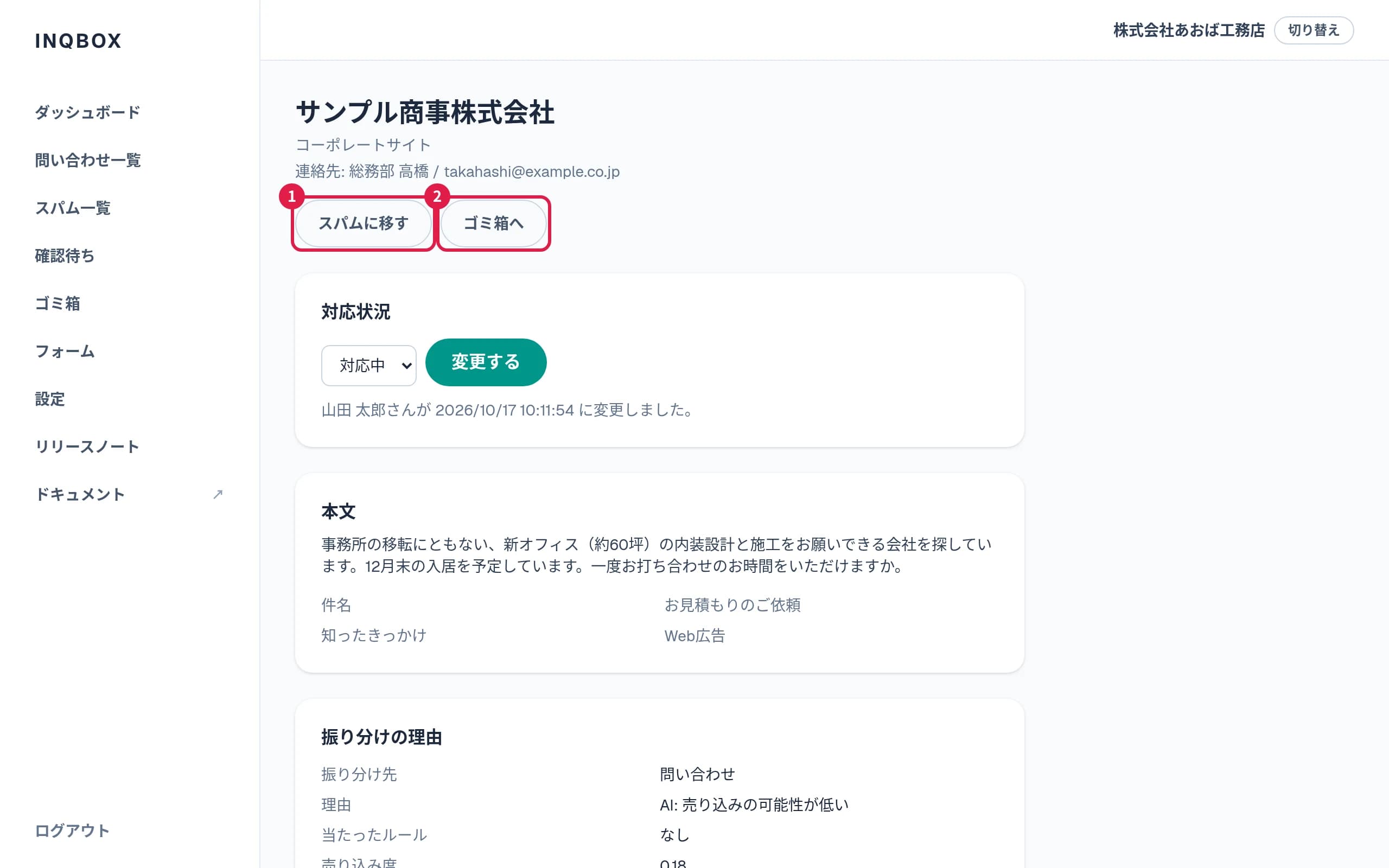Image resolution: width=1389 pixels, height=868 pixels.
Task: Click スパムに移す button
Action: click(x=363, y=224)
